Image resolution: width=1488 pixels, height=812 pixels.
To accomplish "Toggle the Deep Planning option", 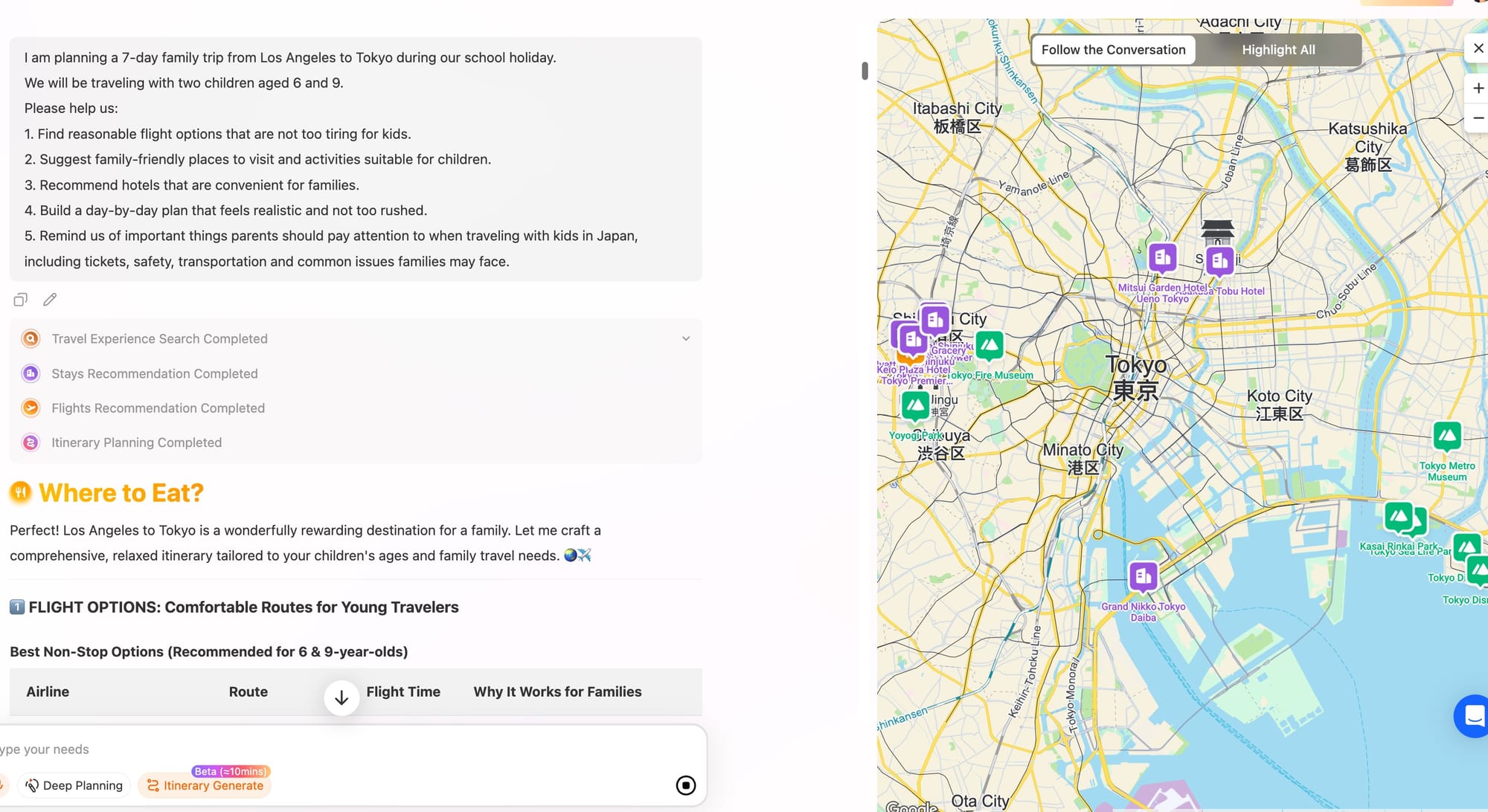I will (74, 785).
